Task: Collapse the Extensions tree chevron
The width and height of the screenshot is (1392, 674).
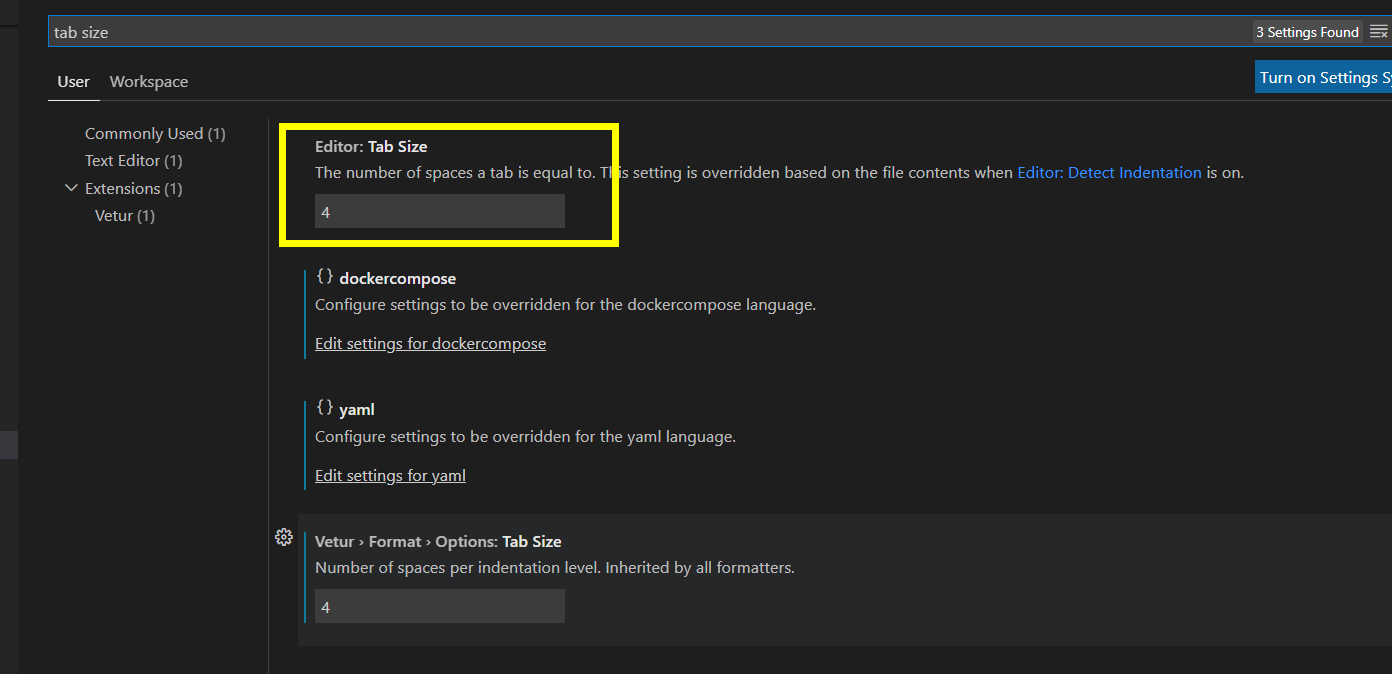Action: click(x=71, y=188)
